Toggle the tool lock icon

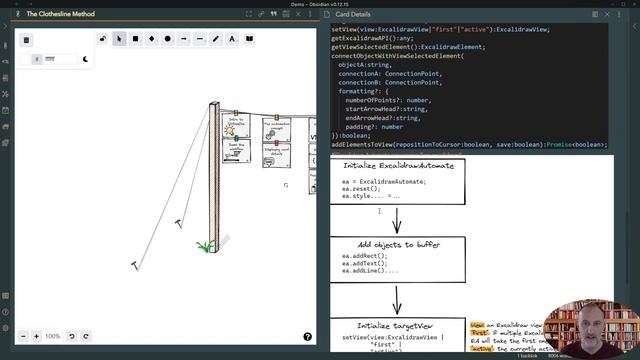tap(103, 39)
